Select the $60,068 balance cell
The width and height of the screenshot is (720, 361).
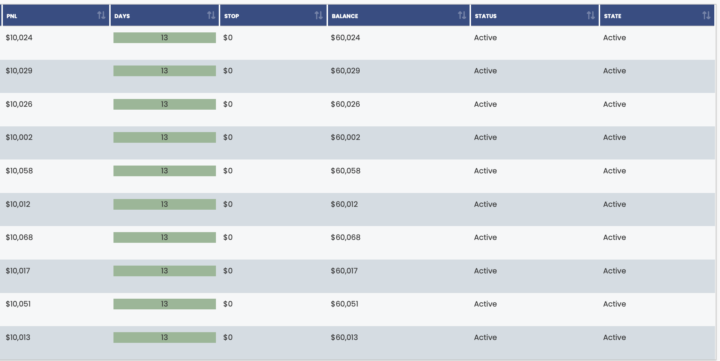coord(345,237)
